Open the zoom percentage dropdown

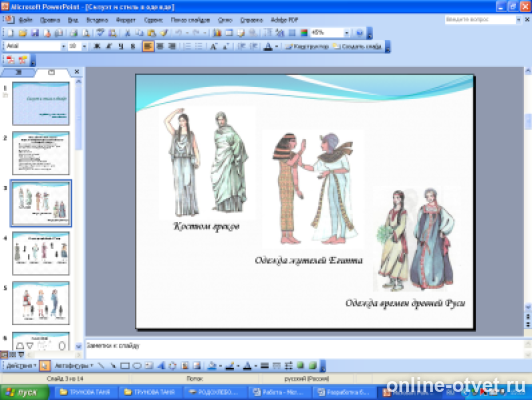coord(346,33)
